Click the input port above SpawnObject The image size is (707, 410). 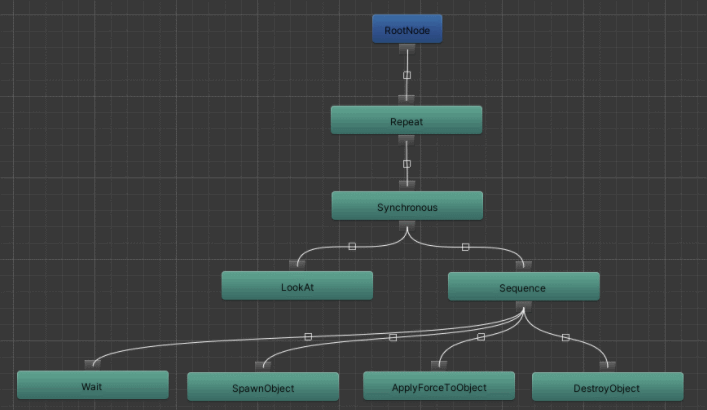point(263,366)
